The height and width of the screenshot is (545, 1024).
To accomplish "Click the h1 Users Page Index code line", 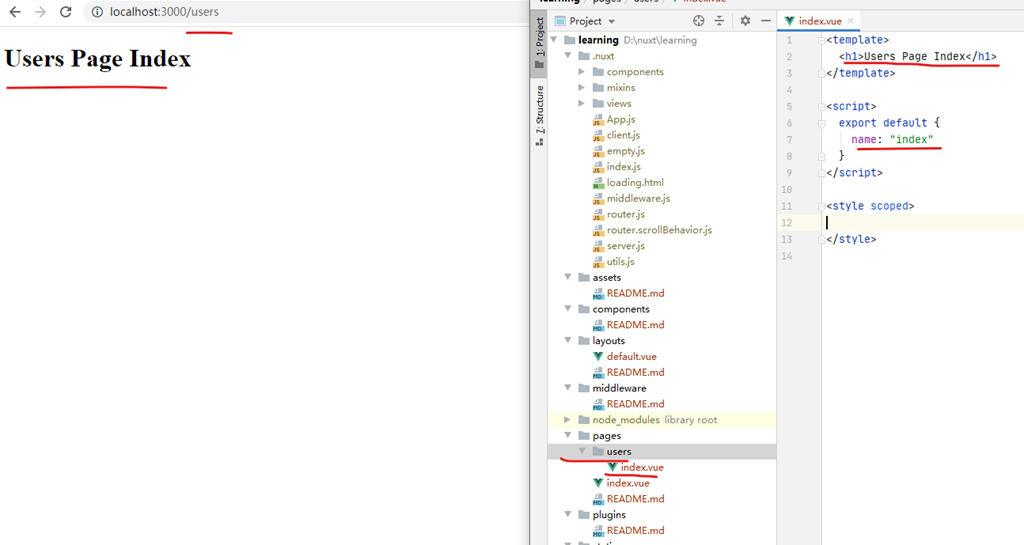I will pos(918,56).
